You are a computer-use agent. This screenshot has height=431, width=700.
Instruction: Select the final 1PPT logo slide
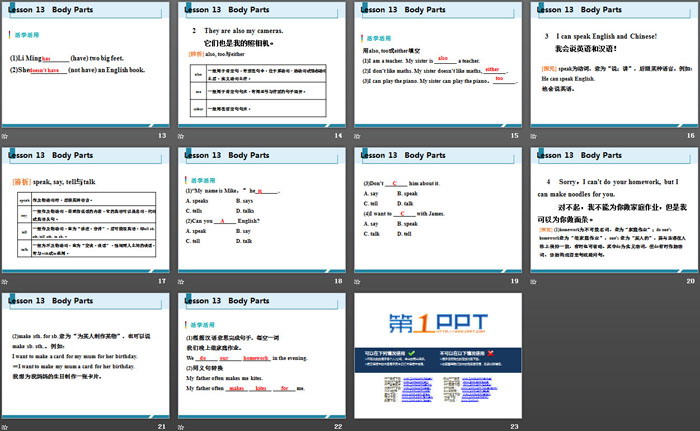437,354
